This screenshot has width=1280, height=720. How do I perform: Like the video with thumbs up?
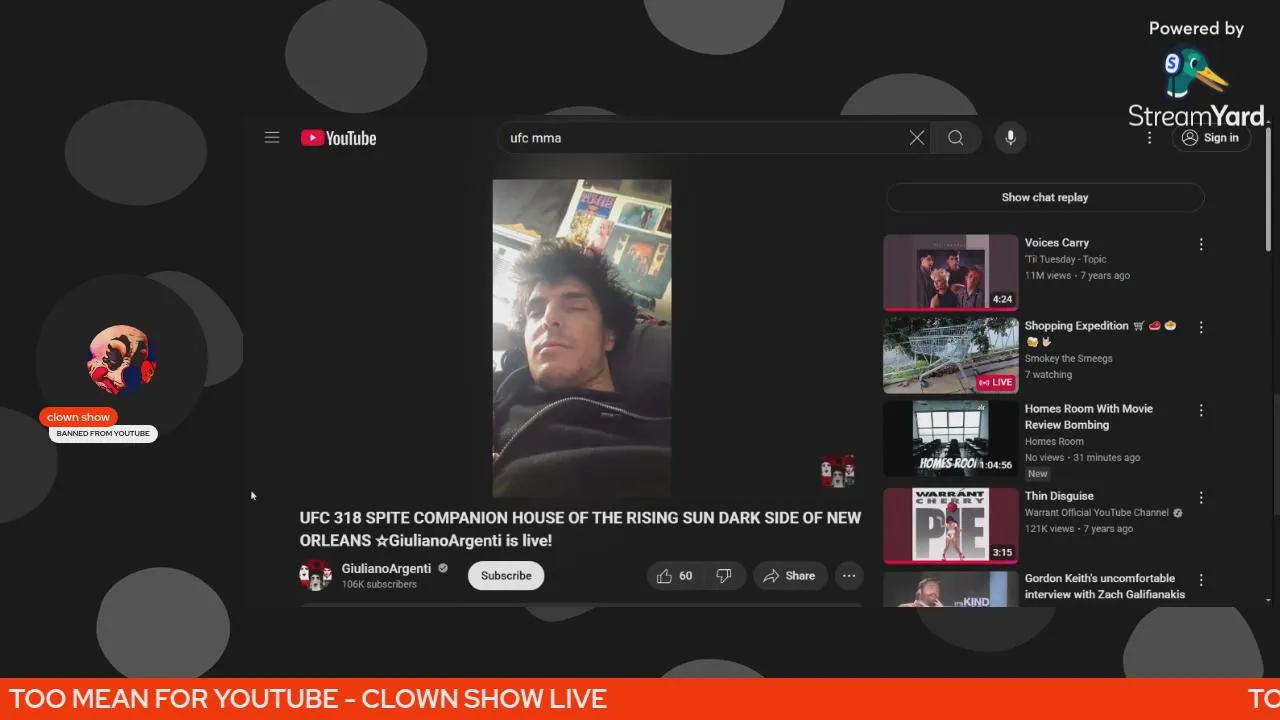click(x=675, y=576)
